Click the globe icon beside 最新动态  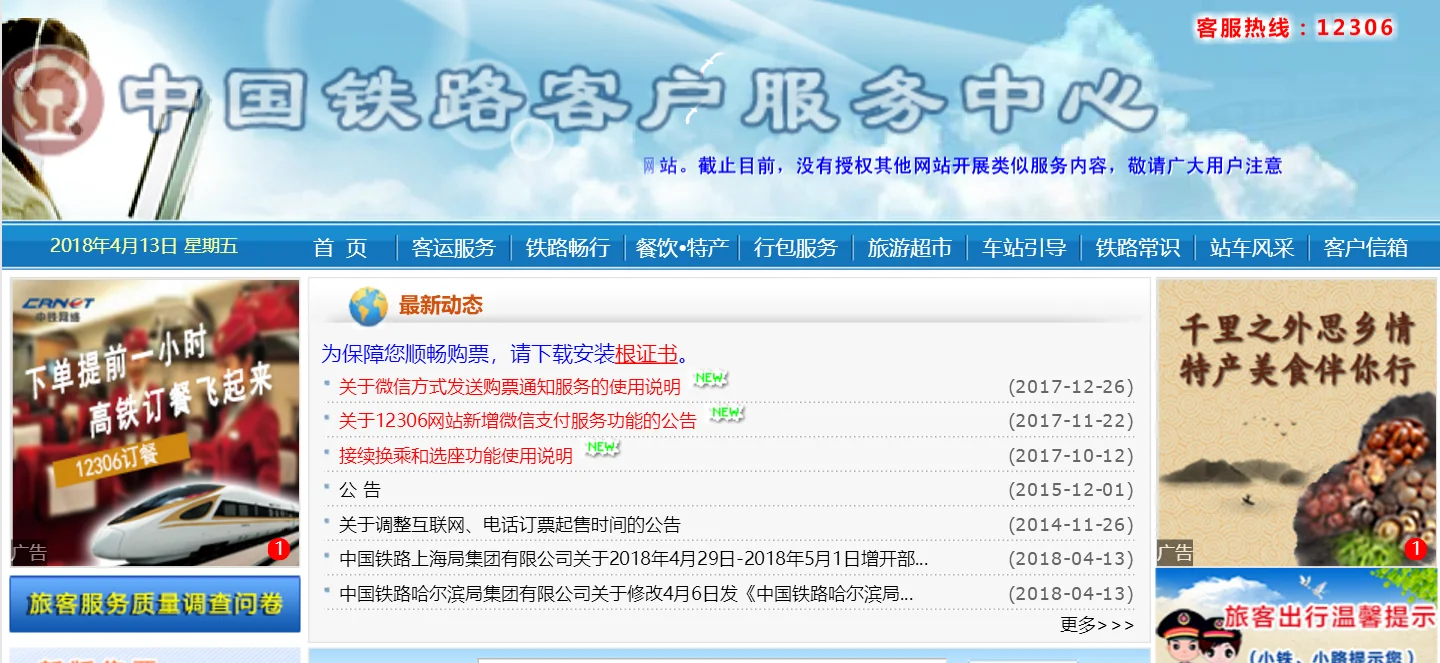pos(366,306)
